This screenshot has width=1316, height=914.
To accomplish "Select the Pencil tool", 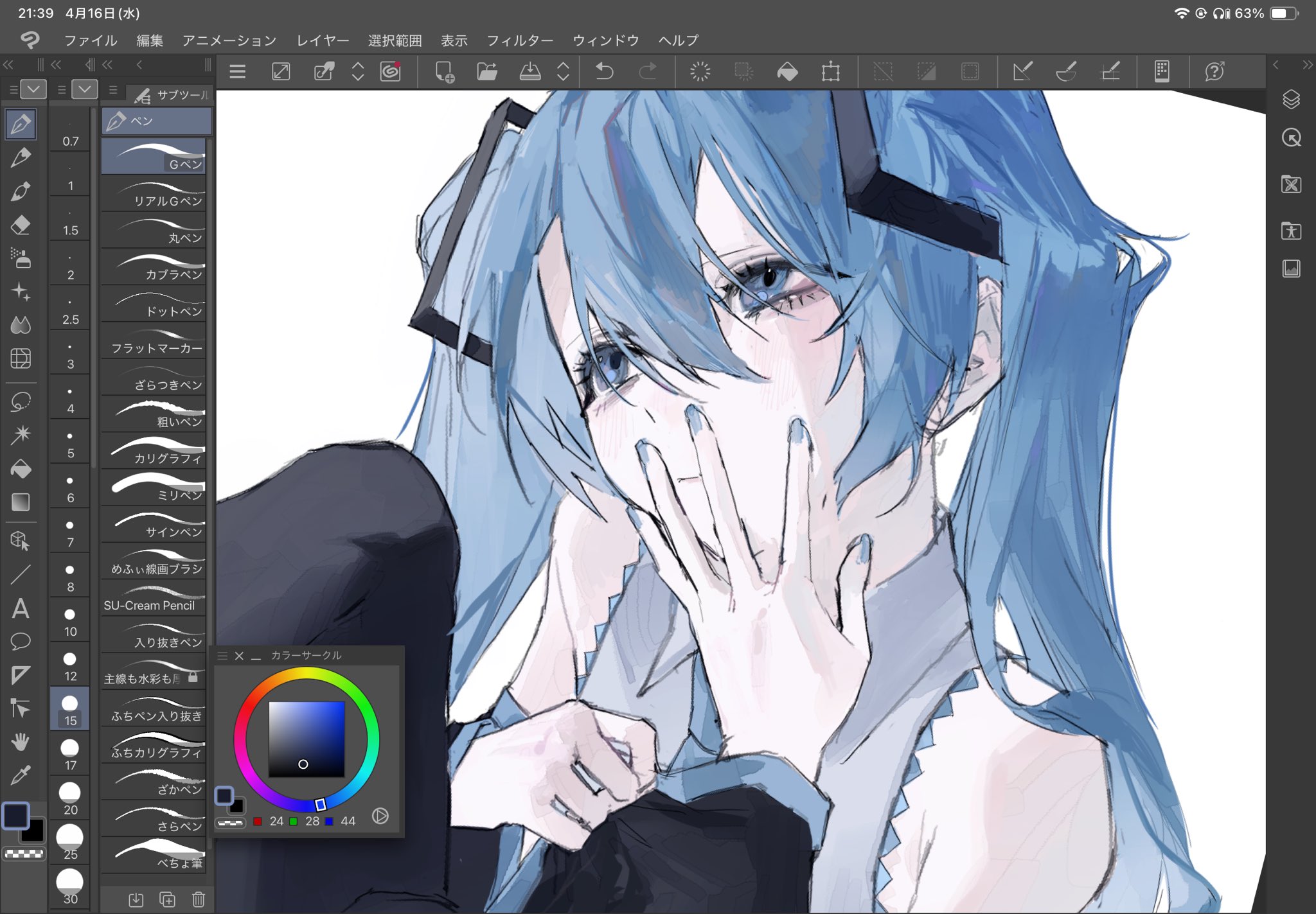I will (21, 157).
